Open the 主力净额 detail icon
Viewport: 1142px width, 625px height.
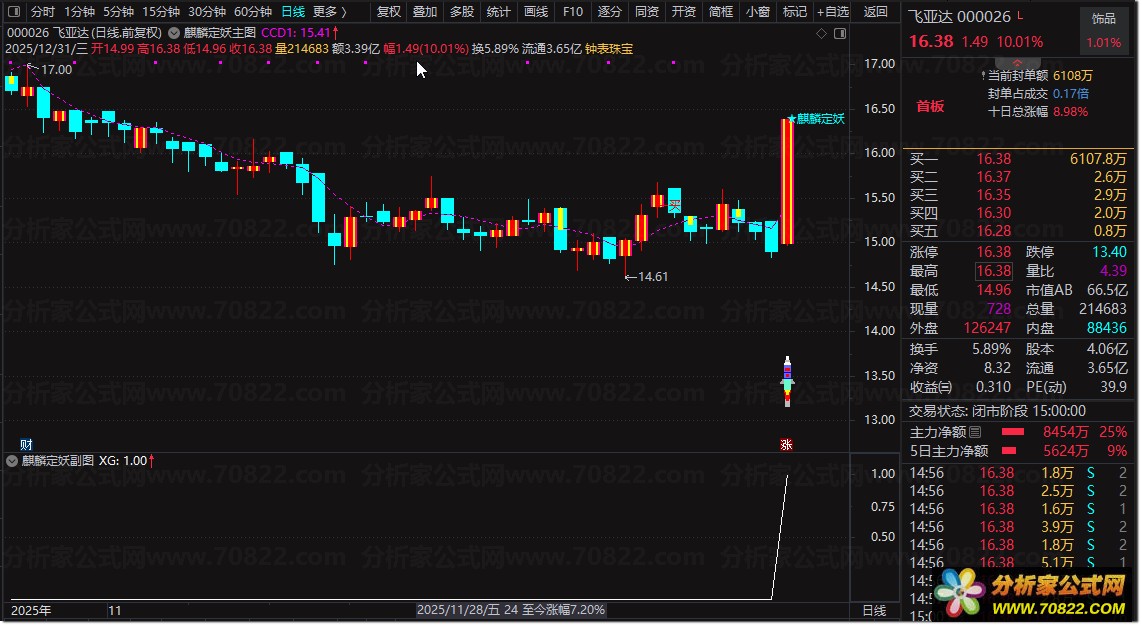(x=975, y=432)
